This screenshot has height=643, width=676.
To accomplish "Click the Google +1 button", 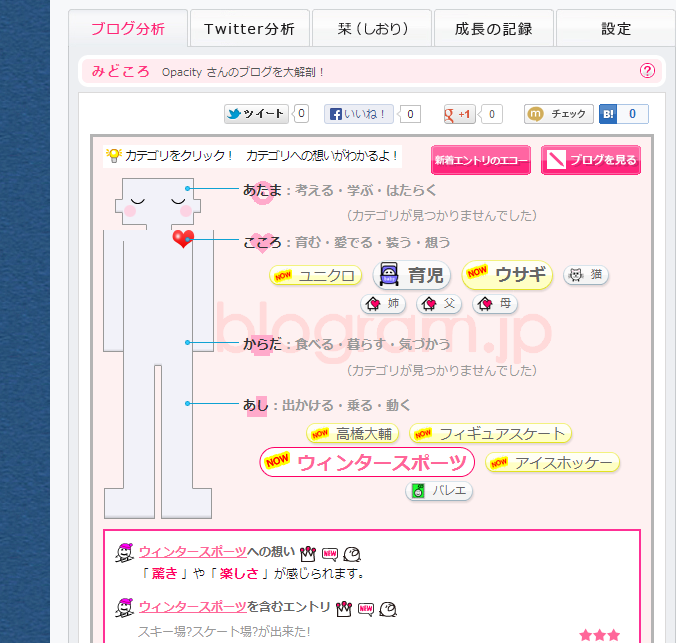I will point(459,114).
